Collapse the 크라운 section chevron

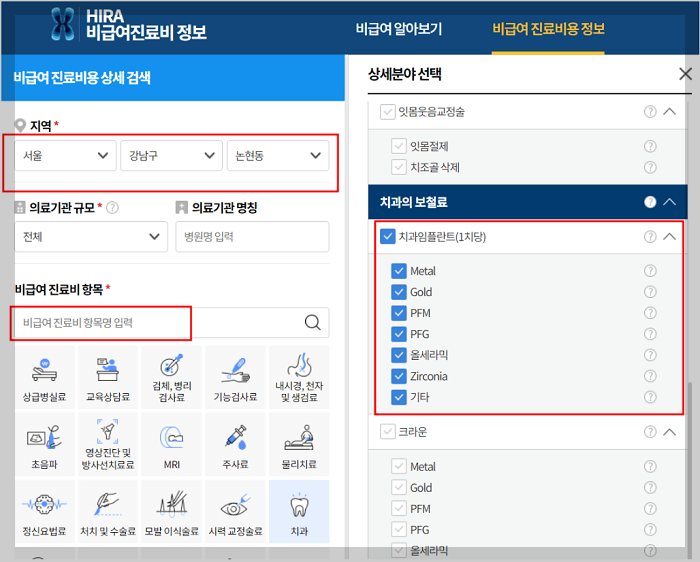[669, 432]
